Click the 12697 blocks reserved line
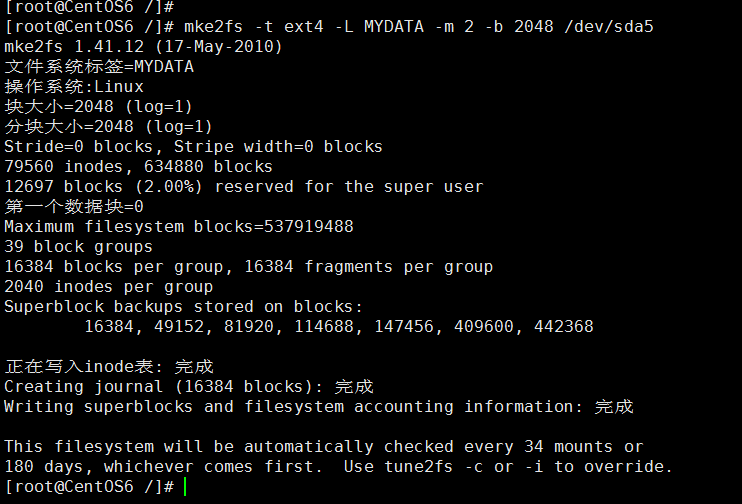 pos(244,186)
